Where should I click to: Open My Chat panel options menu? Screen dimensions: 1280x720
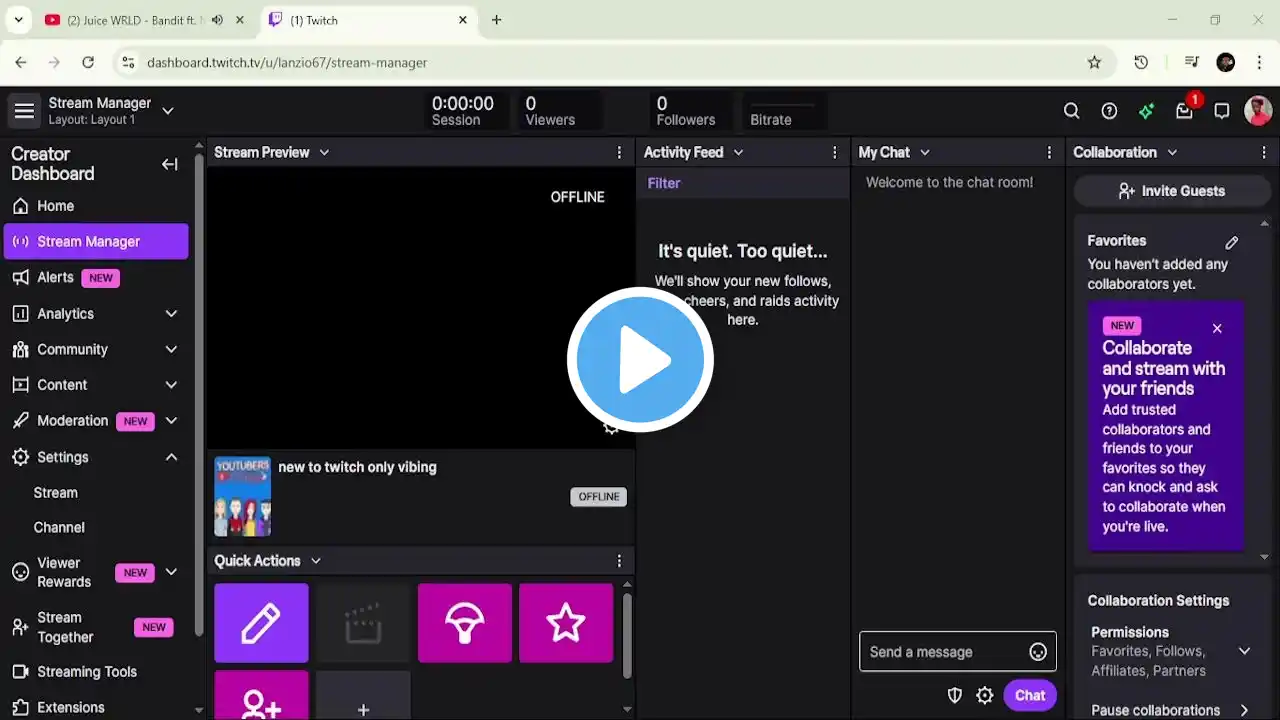pos(1049,153)
